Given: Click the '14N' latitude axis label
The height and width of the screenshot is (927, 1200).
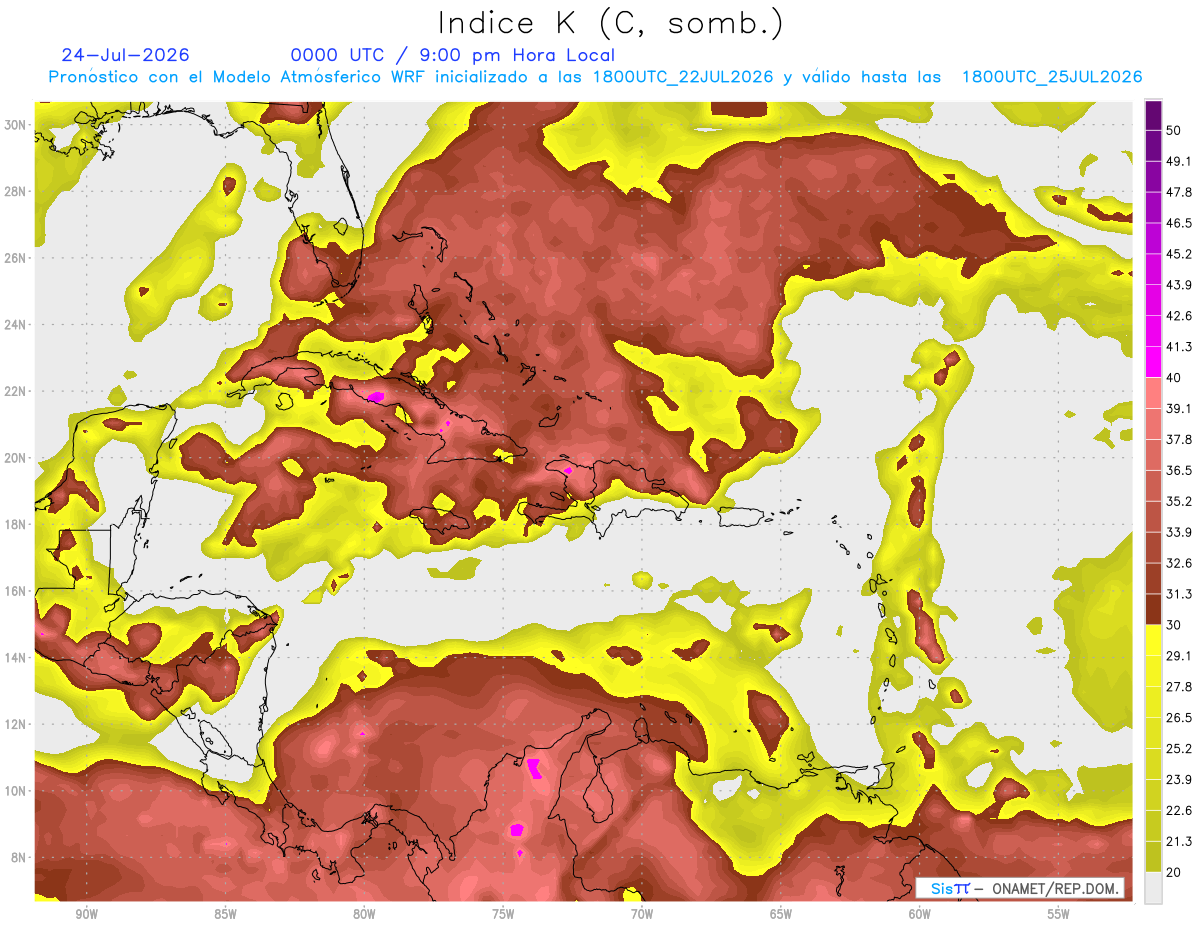Looking at the screenshot, I should (15, 658).
